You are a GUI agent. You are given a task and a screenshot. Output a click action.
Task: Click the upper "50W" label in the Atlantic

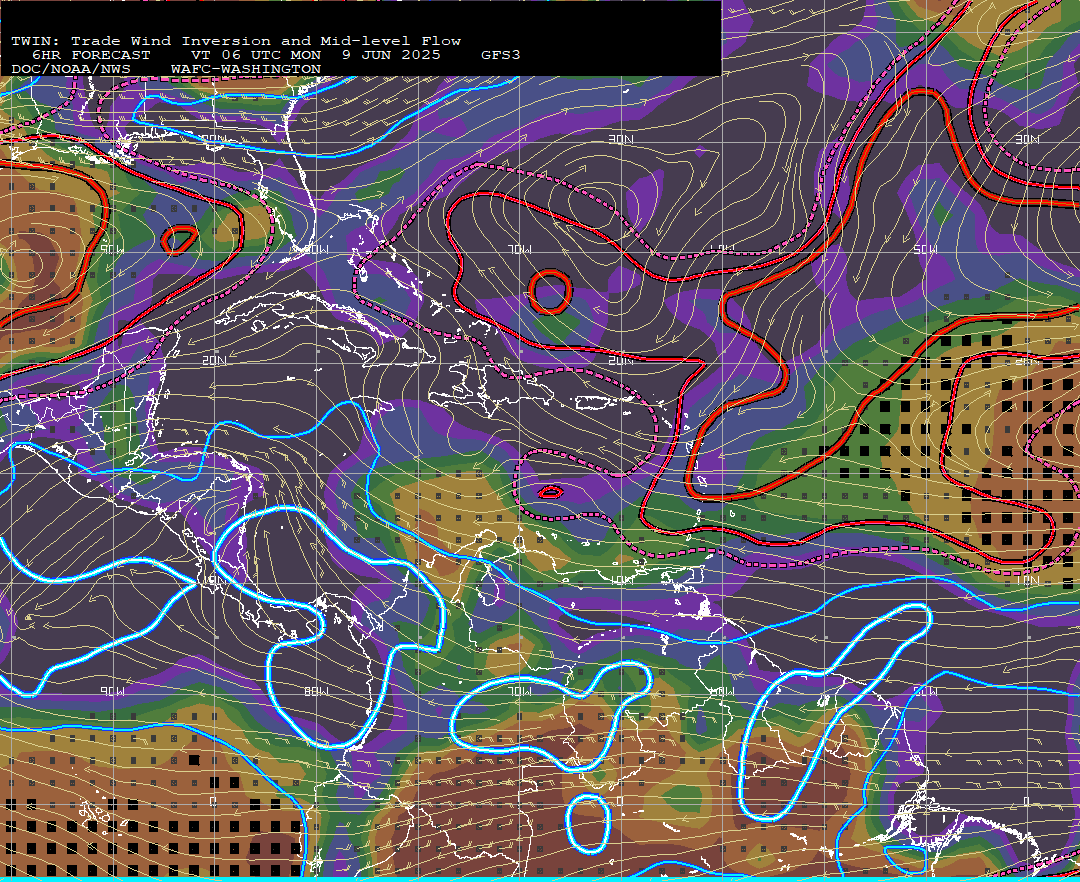click(925, 249)
